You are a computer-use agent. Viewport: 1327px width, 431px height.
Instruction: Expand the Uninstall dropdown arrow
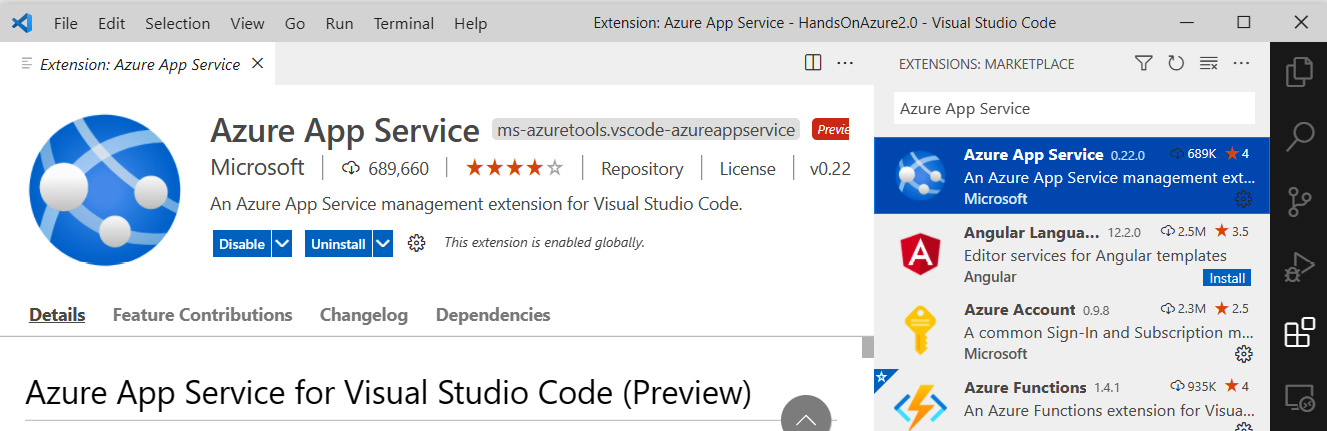383,244
